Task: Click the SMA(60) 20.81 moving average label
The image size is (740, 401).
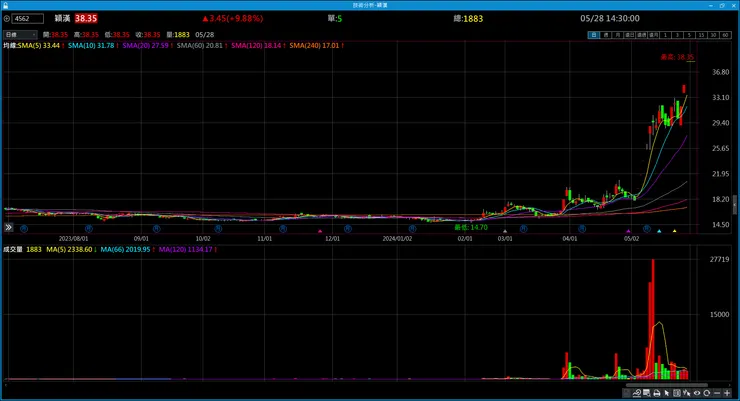Action: coord(202,45)
